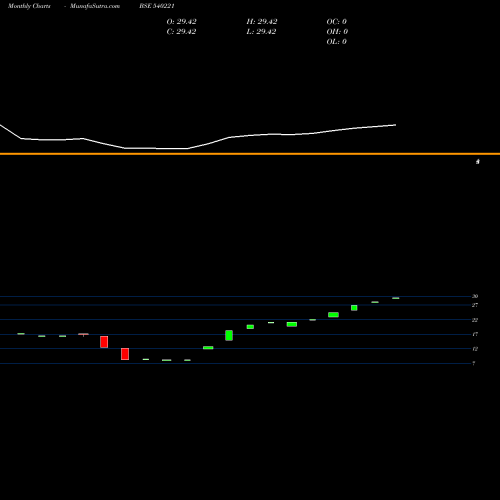The image size is (500, 500).
Task: Click the '30' price axis label
Action: pos(475,296)
